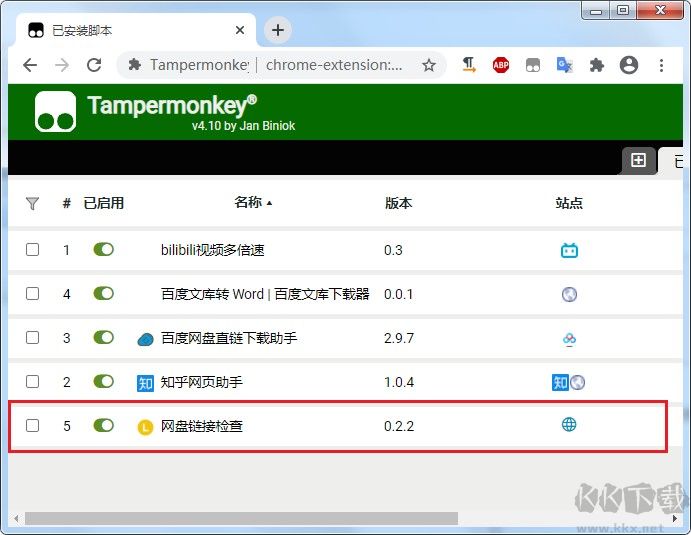Click the Tampermonkey extension toolbar icon
The width and height of the screenshot is (691, 535).
pos(533,65)
